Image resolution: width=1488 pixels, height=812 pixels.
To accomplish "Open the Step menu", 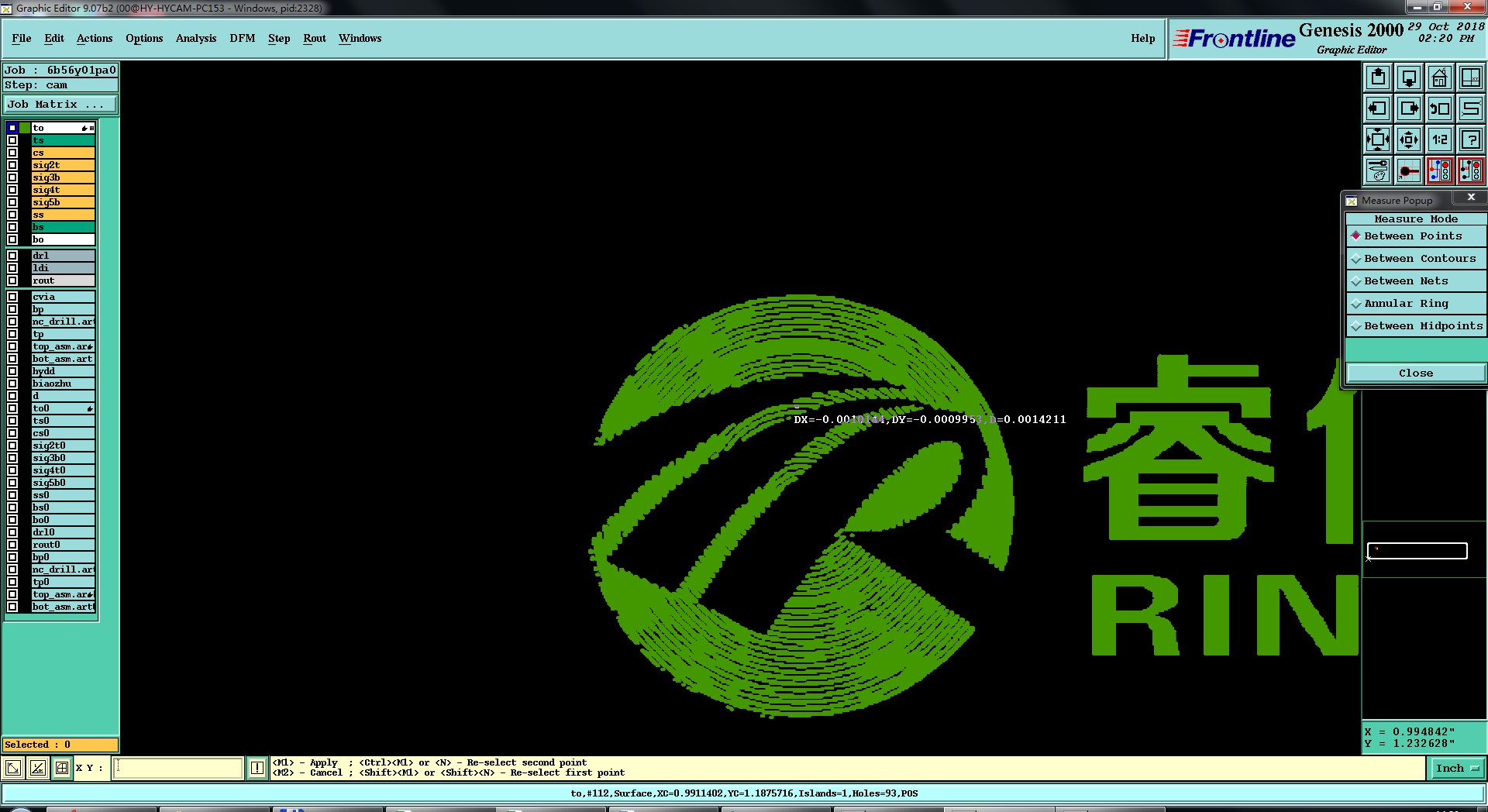I will point(279,38).
